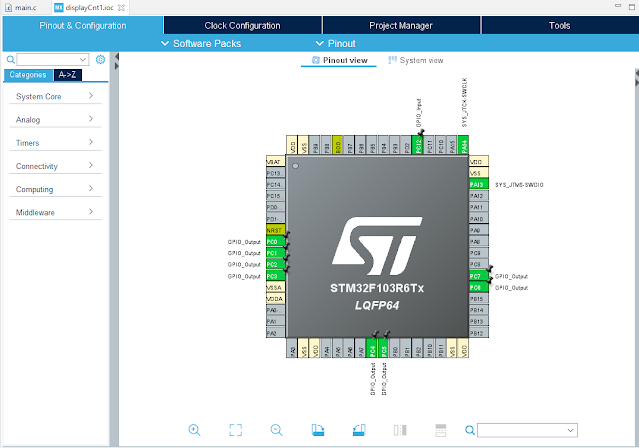
Task: Select pin PA13 SWDIO on the chip
Action: coord(478,185)
